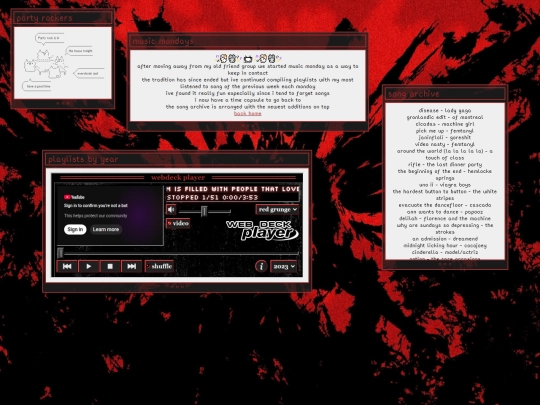Click the YouTube logo in embed
The width and height of the screenshot is (540, 405).
click(x=74, y=197)
